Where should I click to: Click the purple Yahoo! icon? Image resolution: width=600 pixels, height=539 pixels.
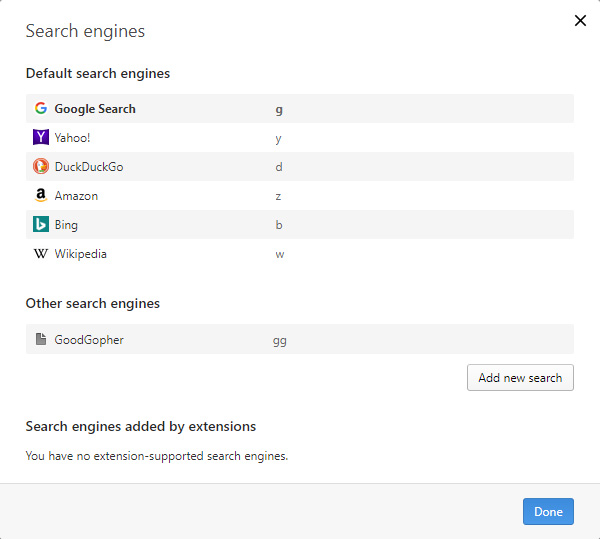tap(41, 137)
